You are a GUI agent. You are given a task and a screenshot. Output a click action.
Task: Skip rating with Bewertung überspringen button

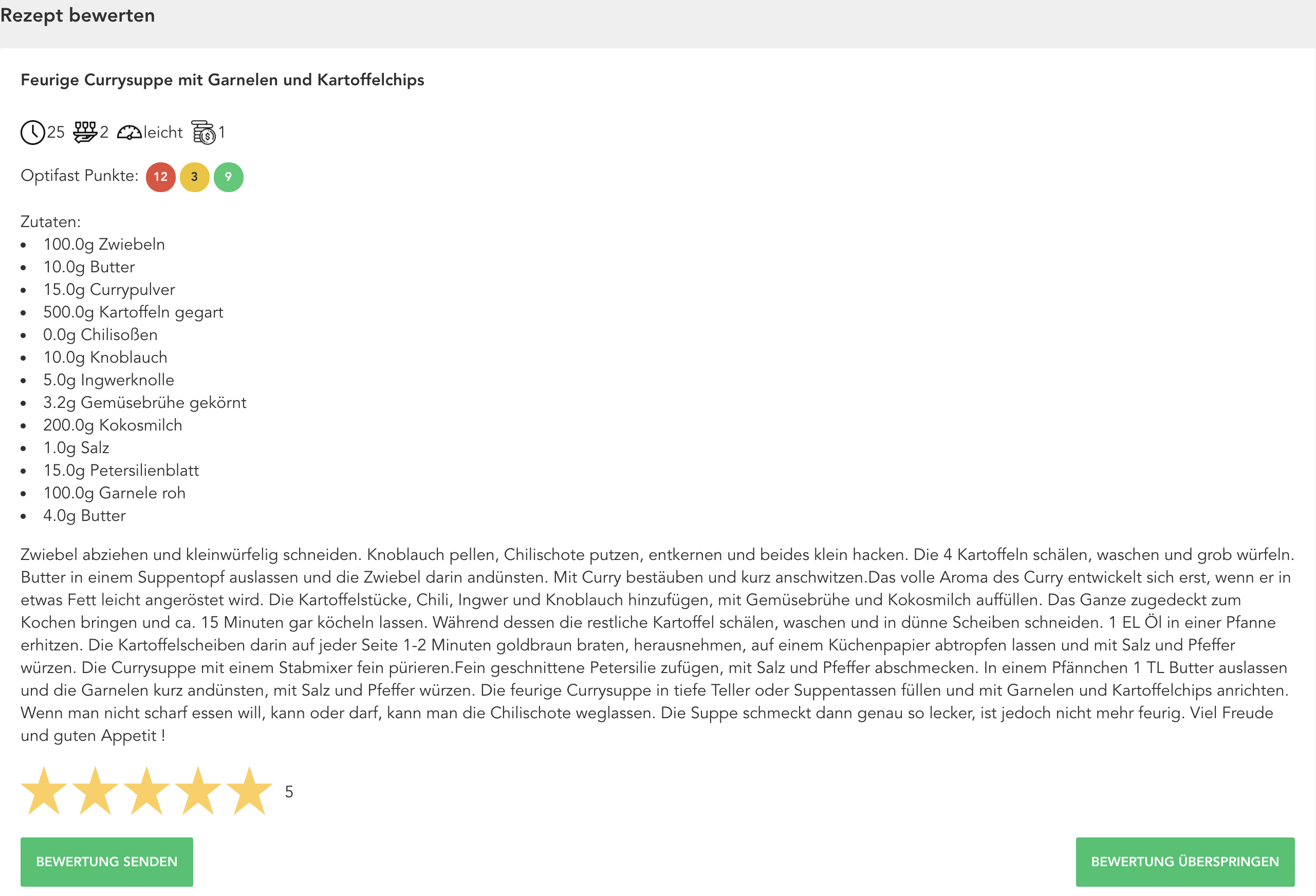1184,862
